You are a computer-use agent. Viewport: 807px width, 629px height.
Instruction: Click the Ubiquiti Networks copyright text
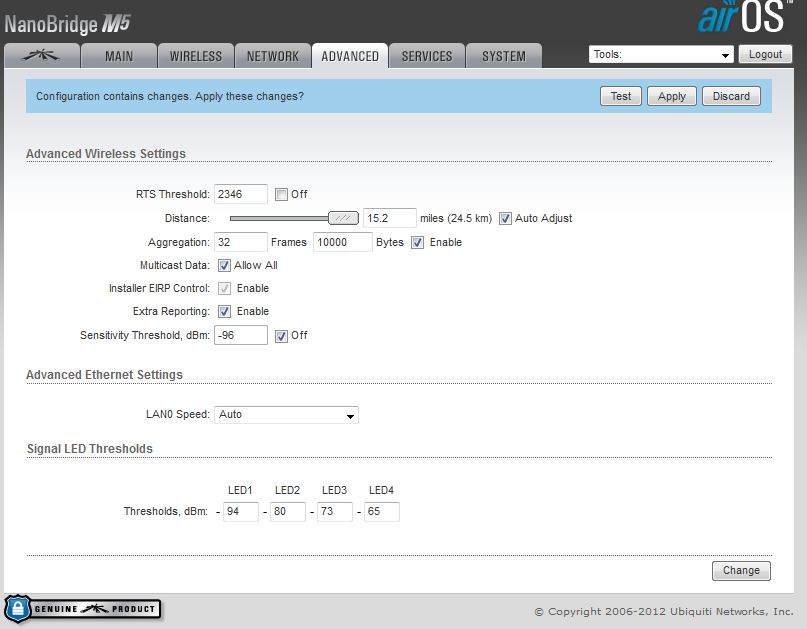coord(663,611)
